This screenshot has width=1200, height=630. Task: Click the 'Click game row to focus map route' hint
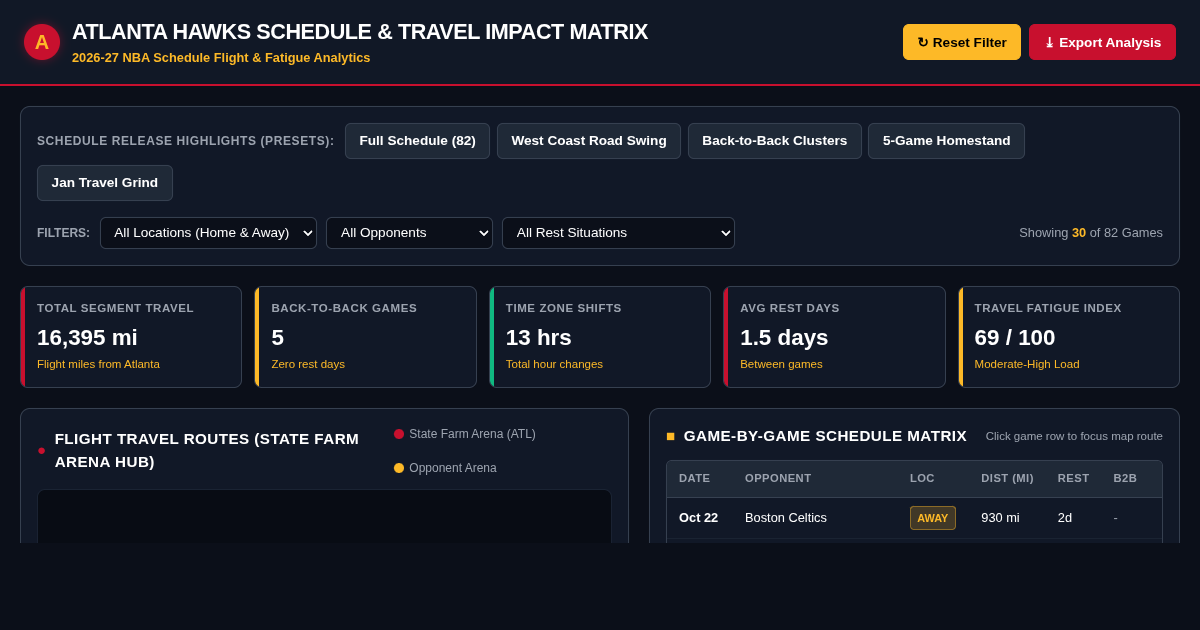[x=1074, y=436]
